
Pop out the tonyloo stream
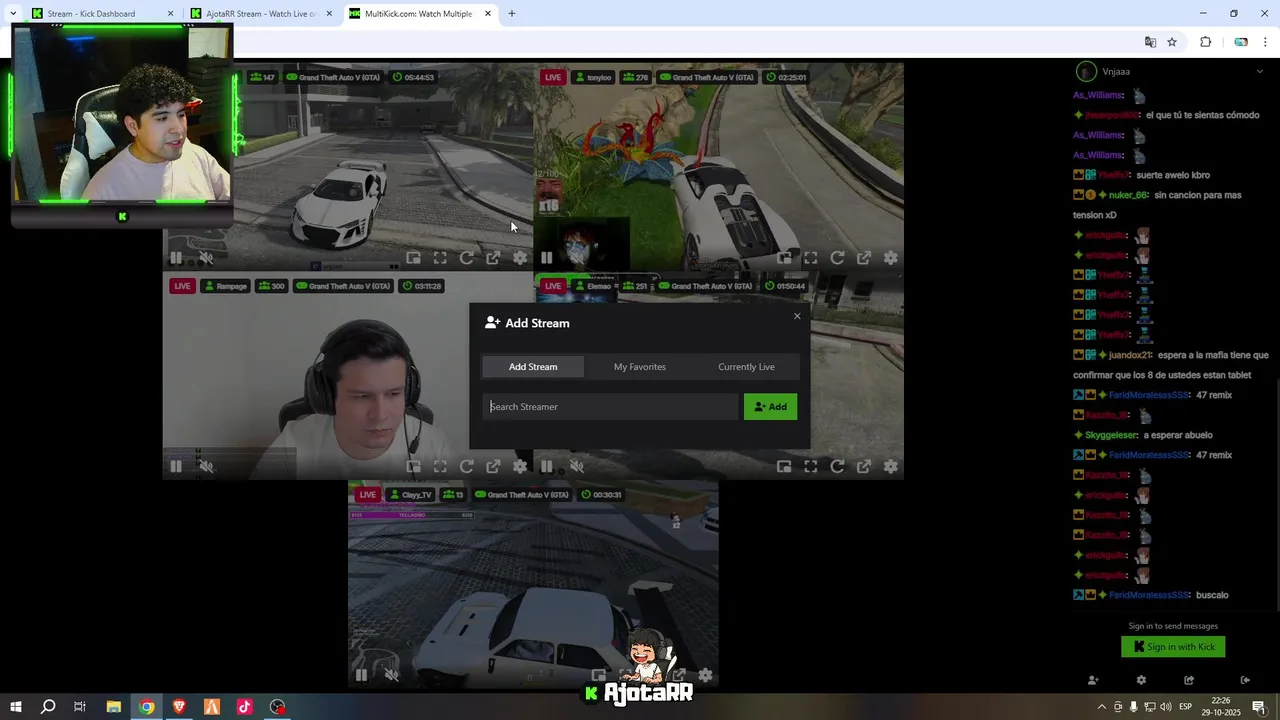click(864, 258)
